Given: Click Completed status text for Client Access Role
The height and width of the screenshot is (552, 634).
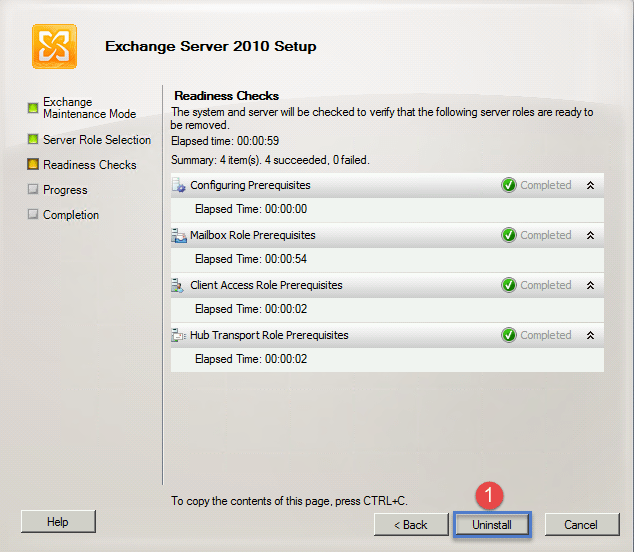Looking at the screenshot, I should pos(546,286).
